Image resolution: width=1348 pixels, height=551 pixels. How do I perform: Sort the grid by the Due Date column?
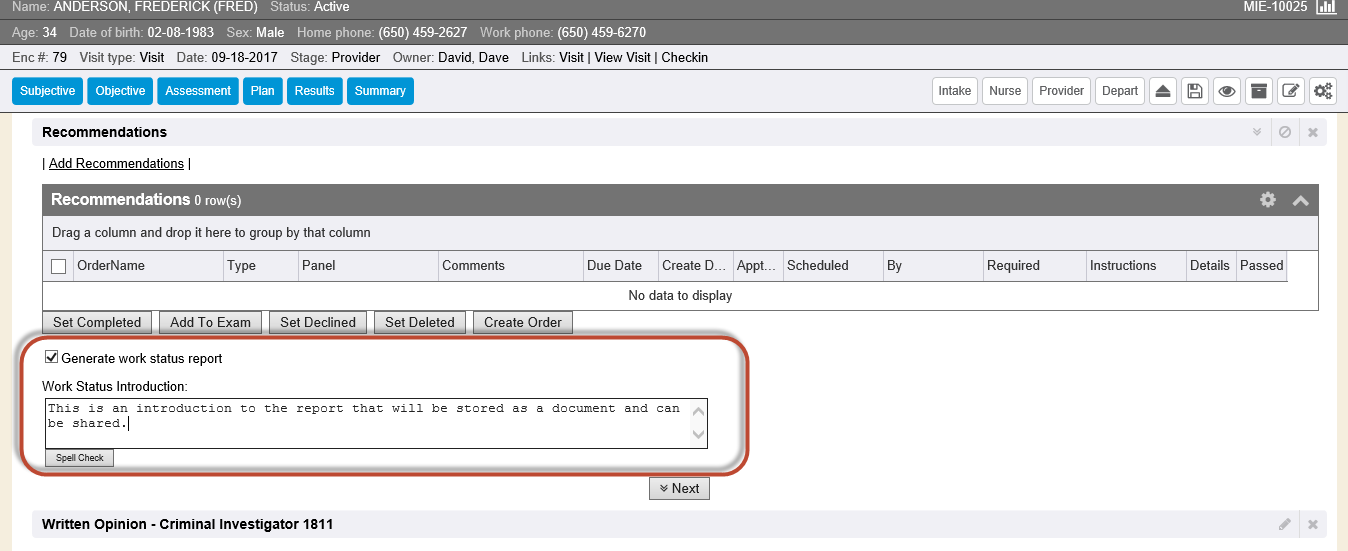point(614,266)
